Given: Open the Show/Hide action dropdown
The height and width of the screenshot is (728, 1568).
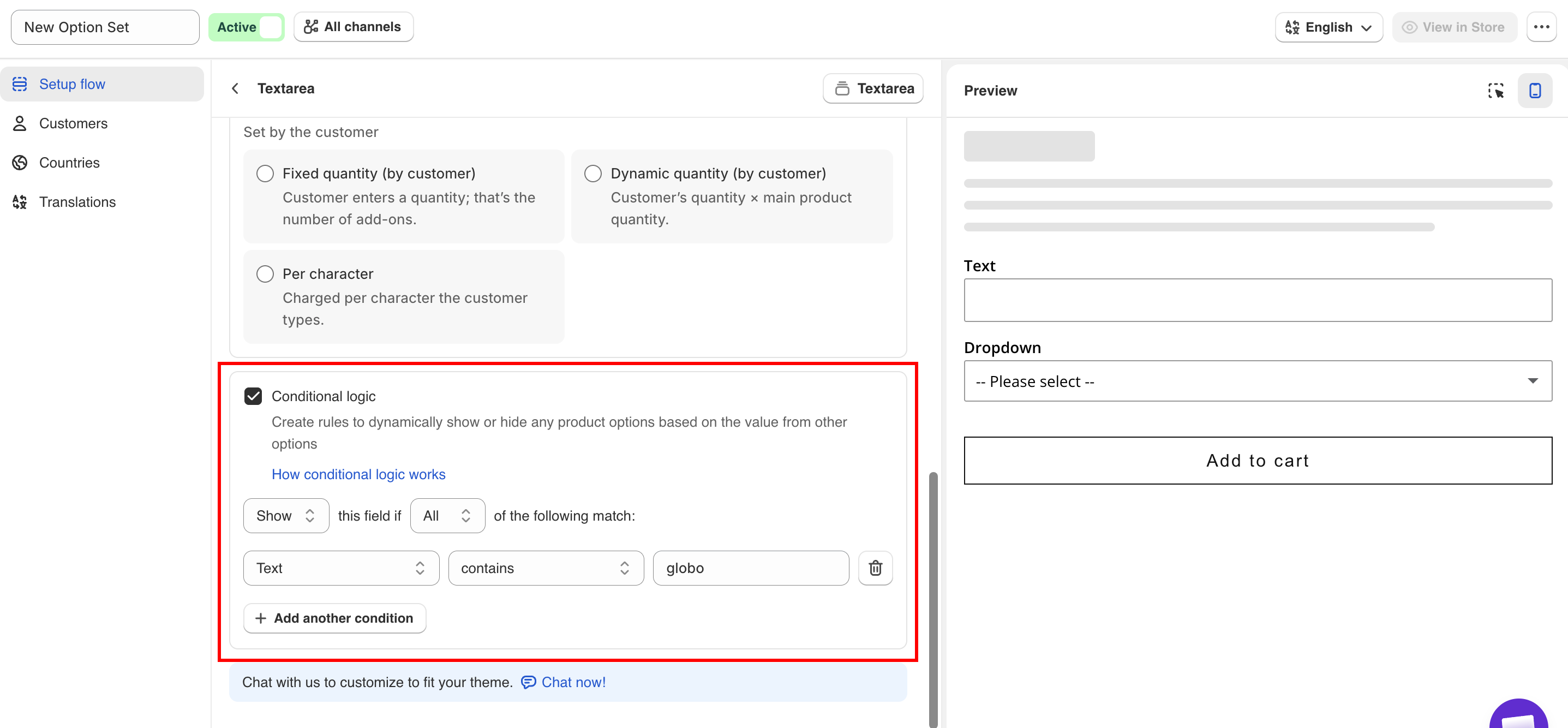Looking at the screenshot, I should pyautogui.click(x=286, y=516).
